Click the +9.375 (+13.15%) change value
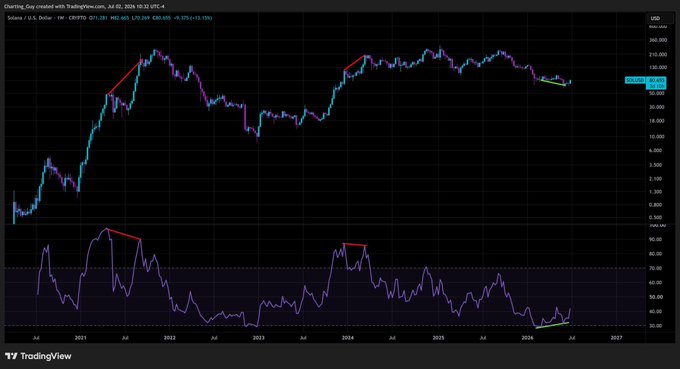Viewport: 680px width, 369px height. click(193, 18)
